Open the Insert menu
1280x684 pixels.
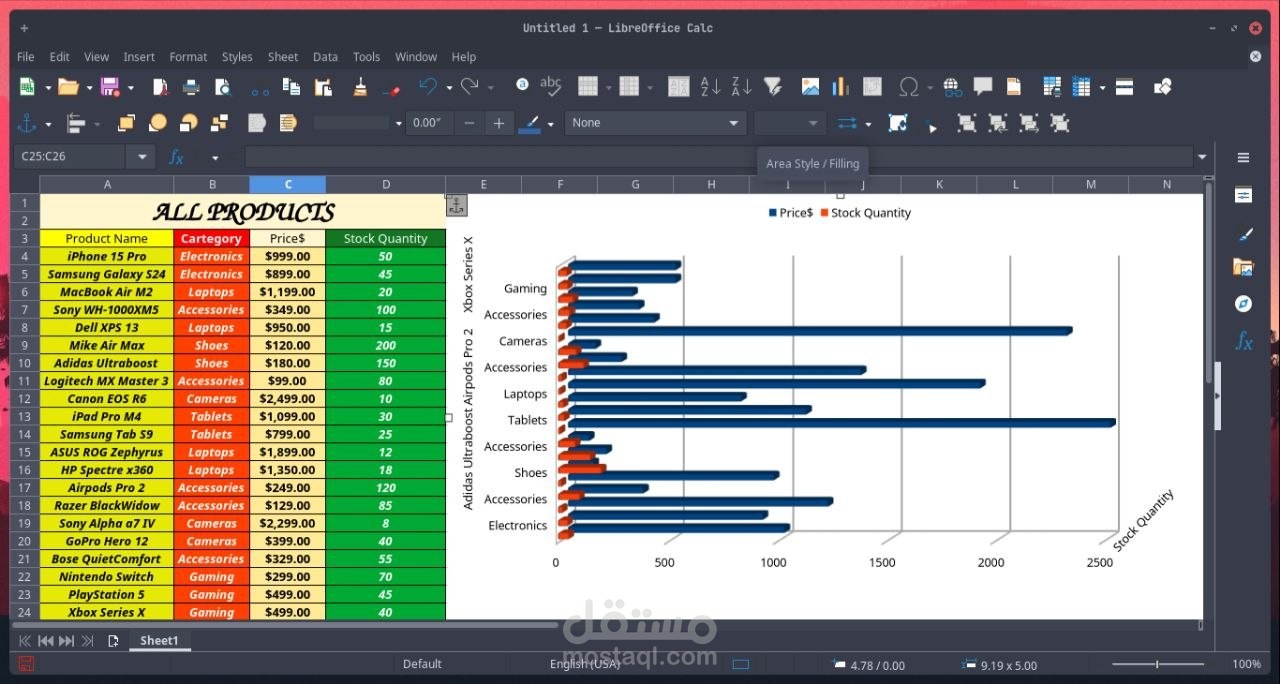coord(139,57)
